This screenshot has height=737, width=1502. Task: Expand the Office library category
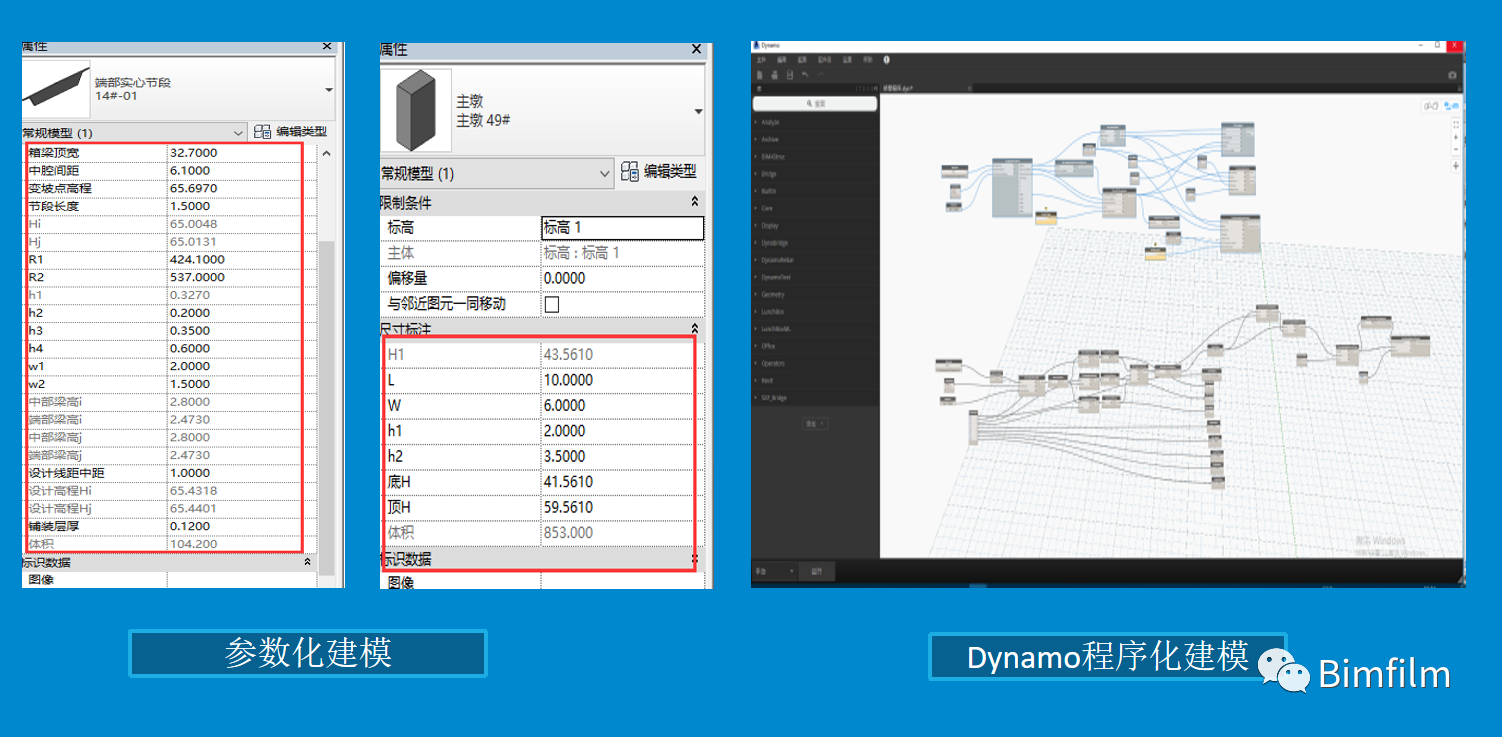[x=768, y=346]
